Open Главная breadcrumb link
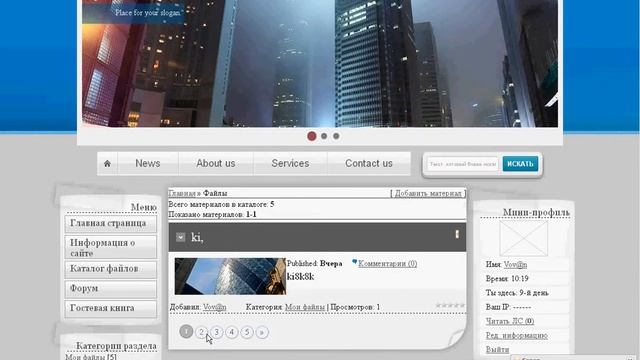This screenshot has width=640, height=360. point(182,193)
